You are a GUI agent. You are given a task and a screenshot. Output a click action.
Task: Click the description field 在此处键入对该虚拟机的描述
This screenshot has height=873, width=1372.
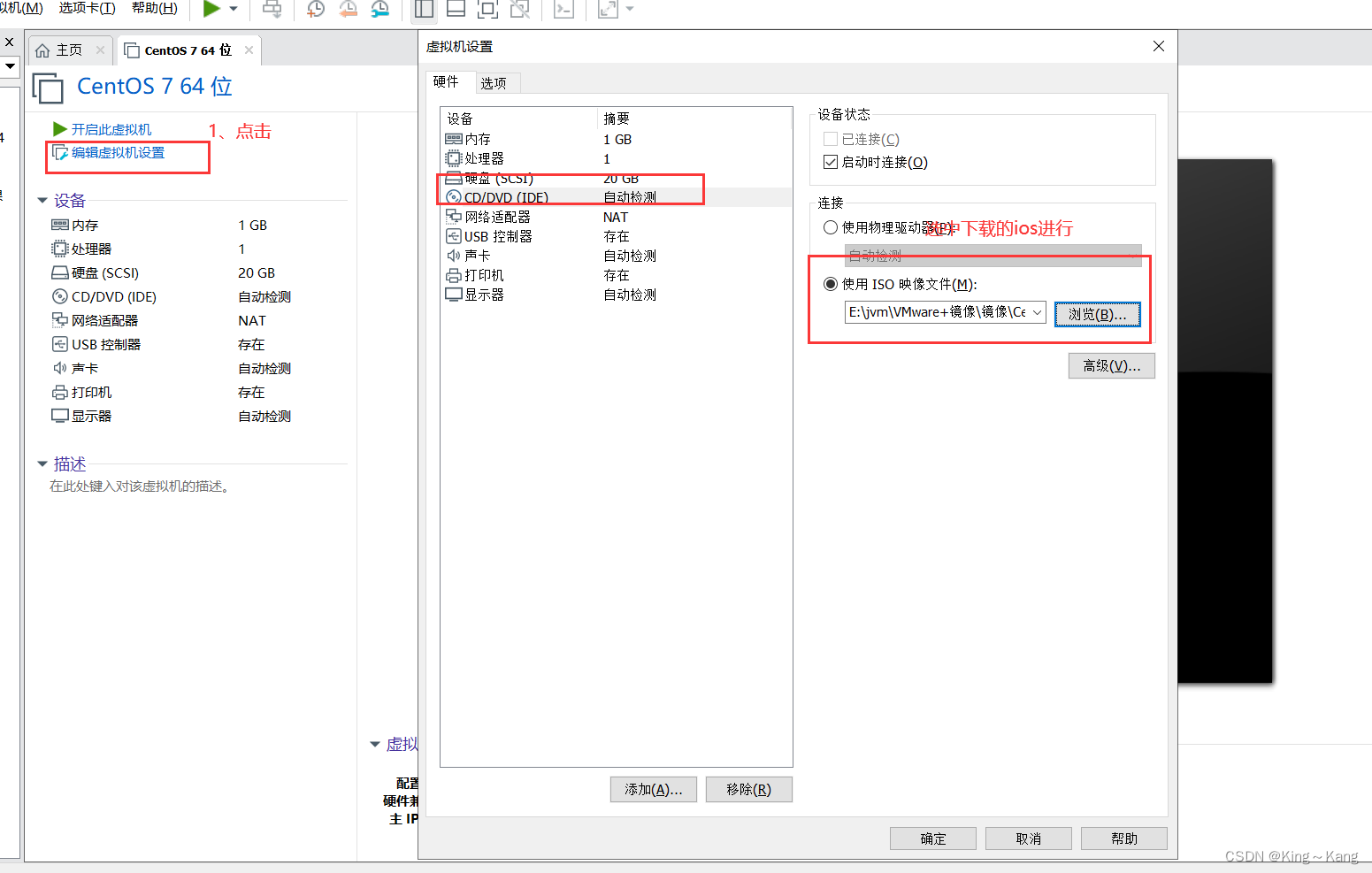[142, 486]
